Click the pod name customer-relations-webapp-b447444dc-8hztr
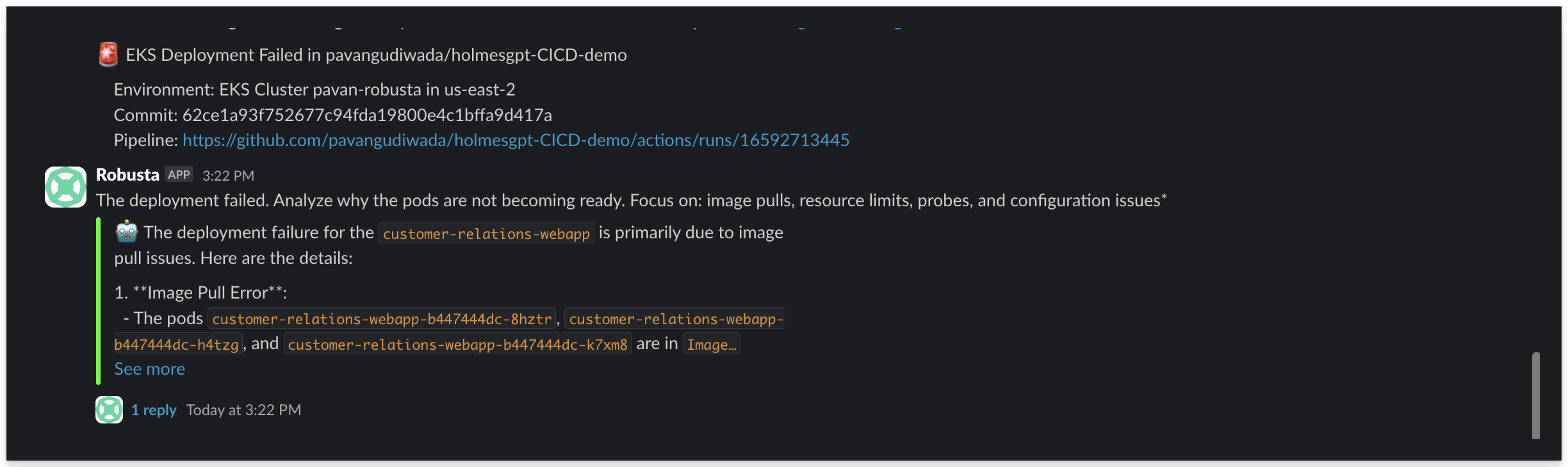Viewport: 1568px width, 467px height. (381, 318)
